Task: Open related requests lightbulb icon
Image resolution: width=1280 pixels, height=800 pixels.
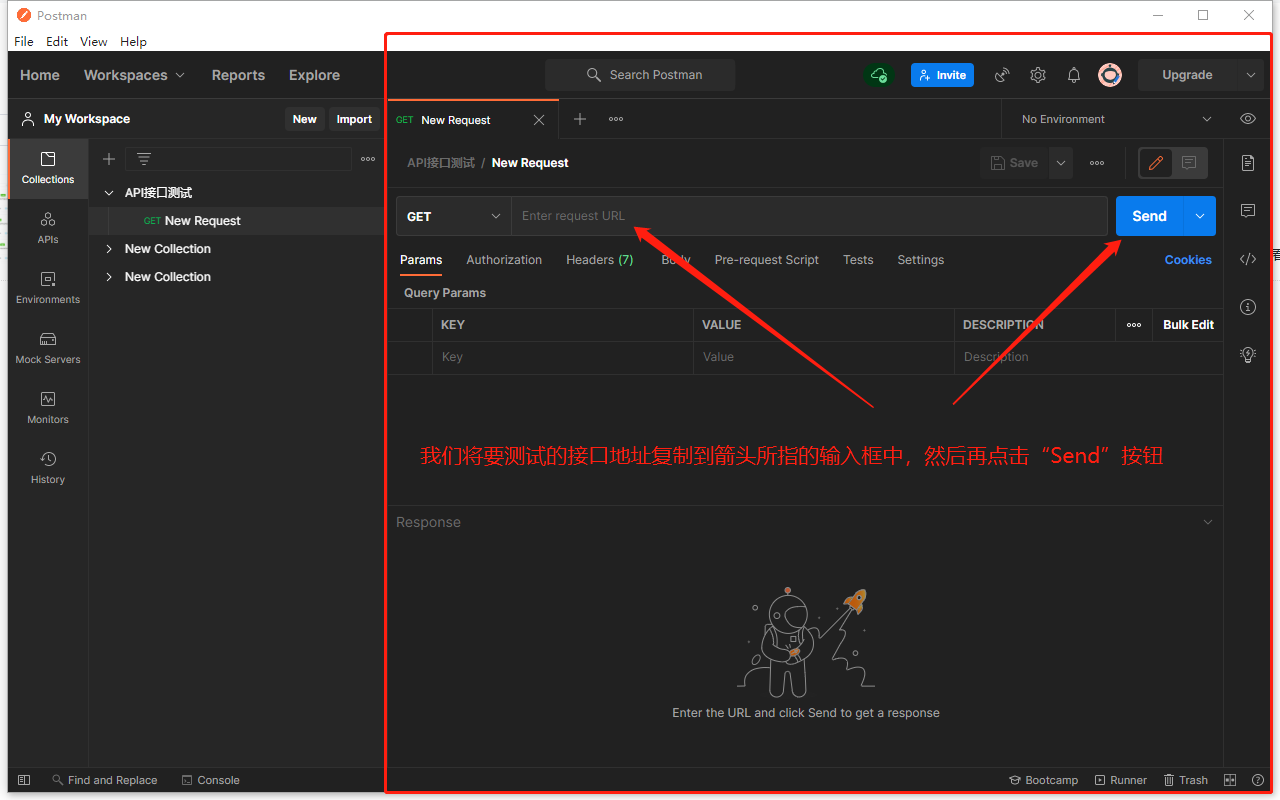Action: point(1248,354)
